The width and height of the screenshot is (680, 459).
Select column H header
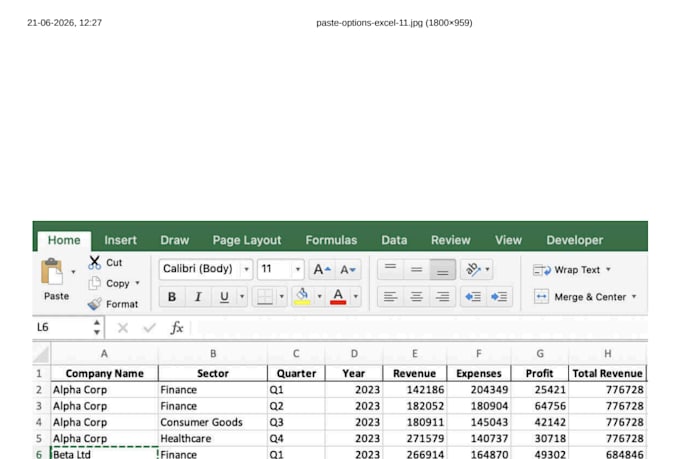(608, 354)
